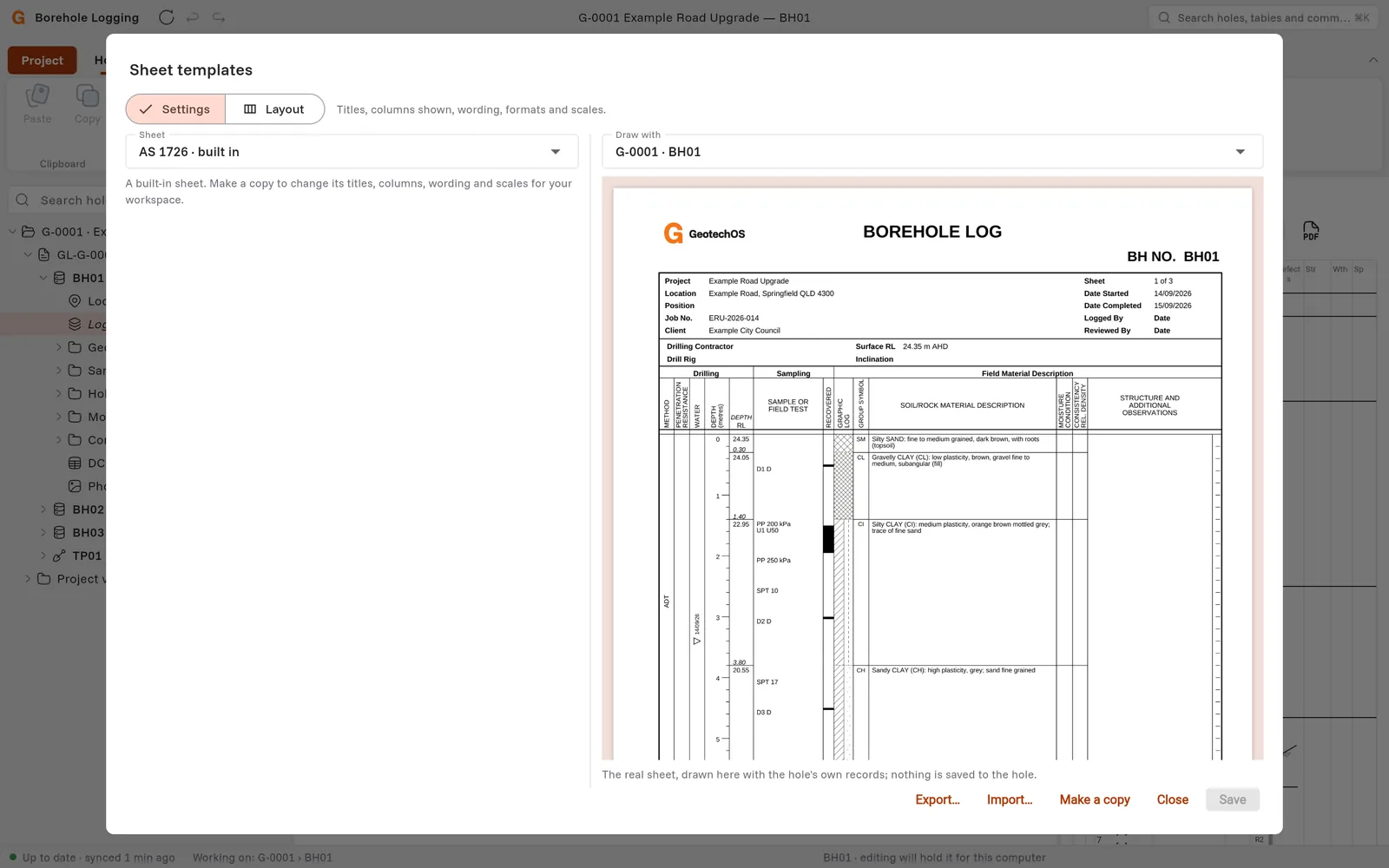The height and width of the screenshot is (868, 1389).
Task: Open the Sheet AS 1726 dropdown
Action: pyautogui.click(x=352, y=151)
